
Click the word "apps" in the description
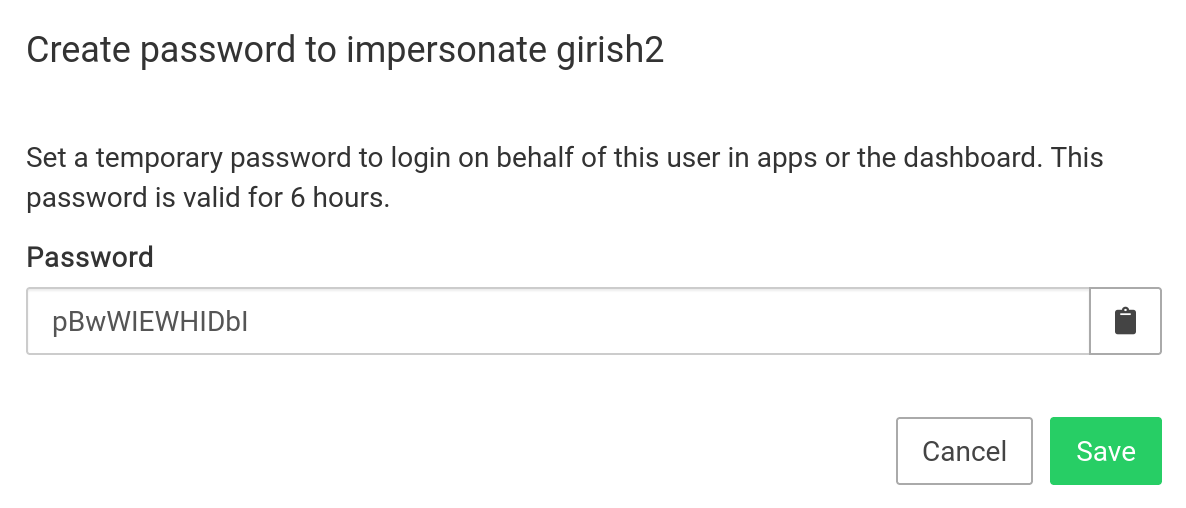tap(785, 159)
